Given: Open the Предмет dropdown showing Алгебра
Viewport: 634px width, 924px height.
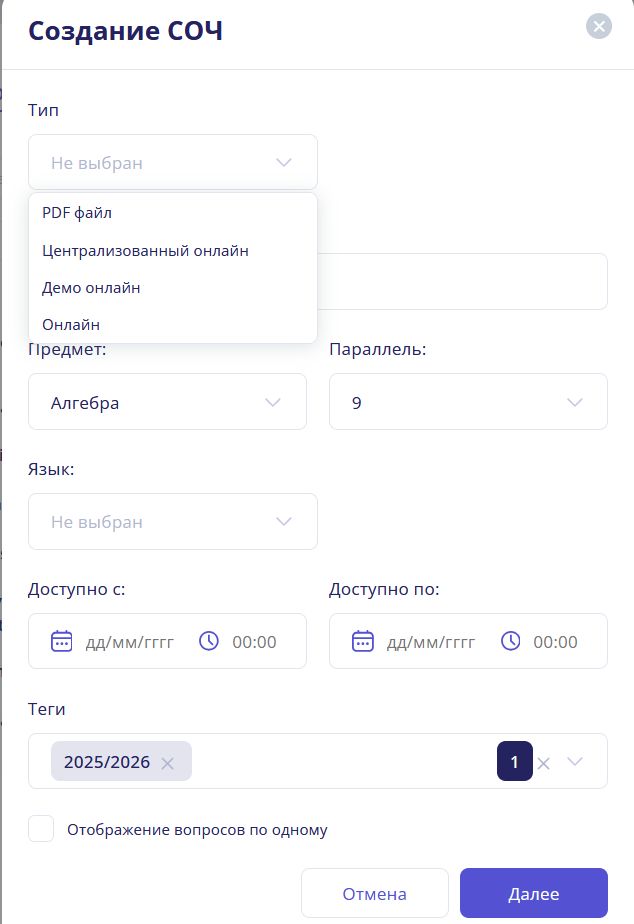Looking at the screenshot, I should point(167,401).
